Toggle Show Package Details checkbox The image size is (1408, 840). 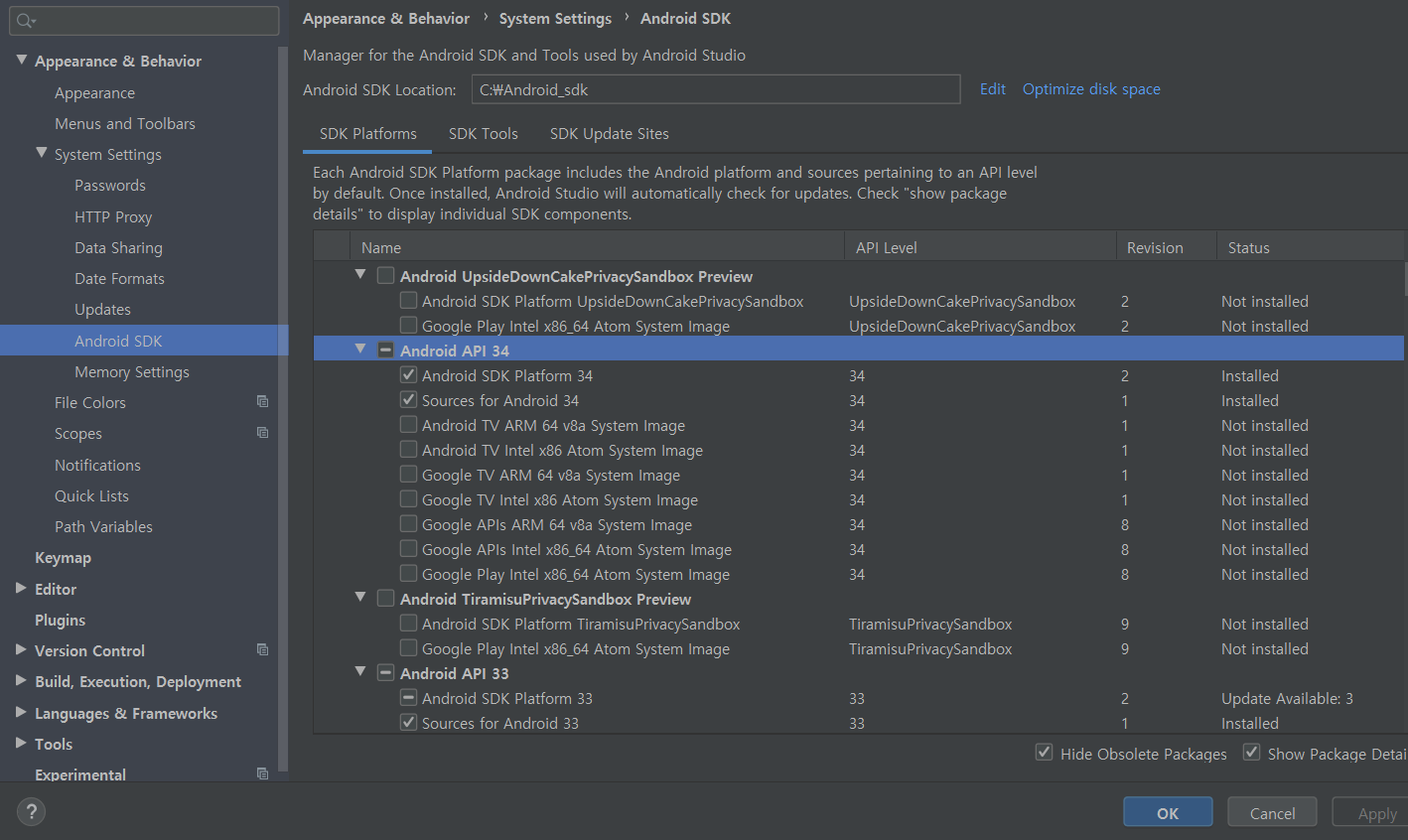pyautogui.click(x=1251, y=752)
